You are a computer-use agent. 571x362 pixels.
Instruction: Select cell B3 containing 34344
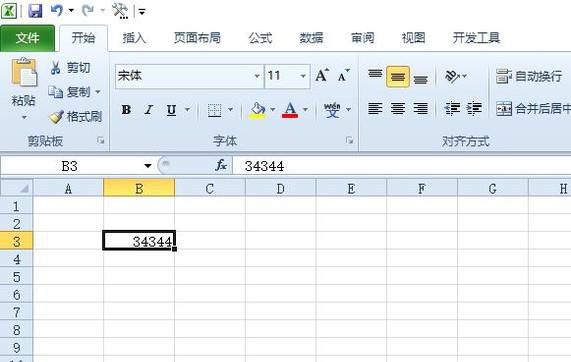click(x=139, y=240)
